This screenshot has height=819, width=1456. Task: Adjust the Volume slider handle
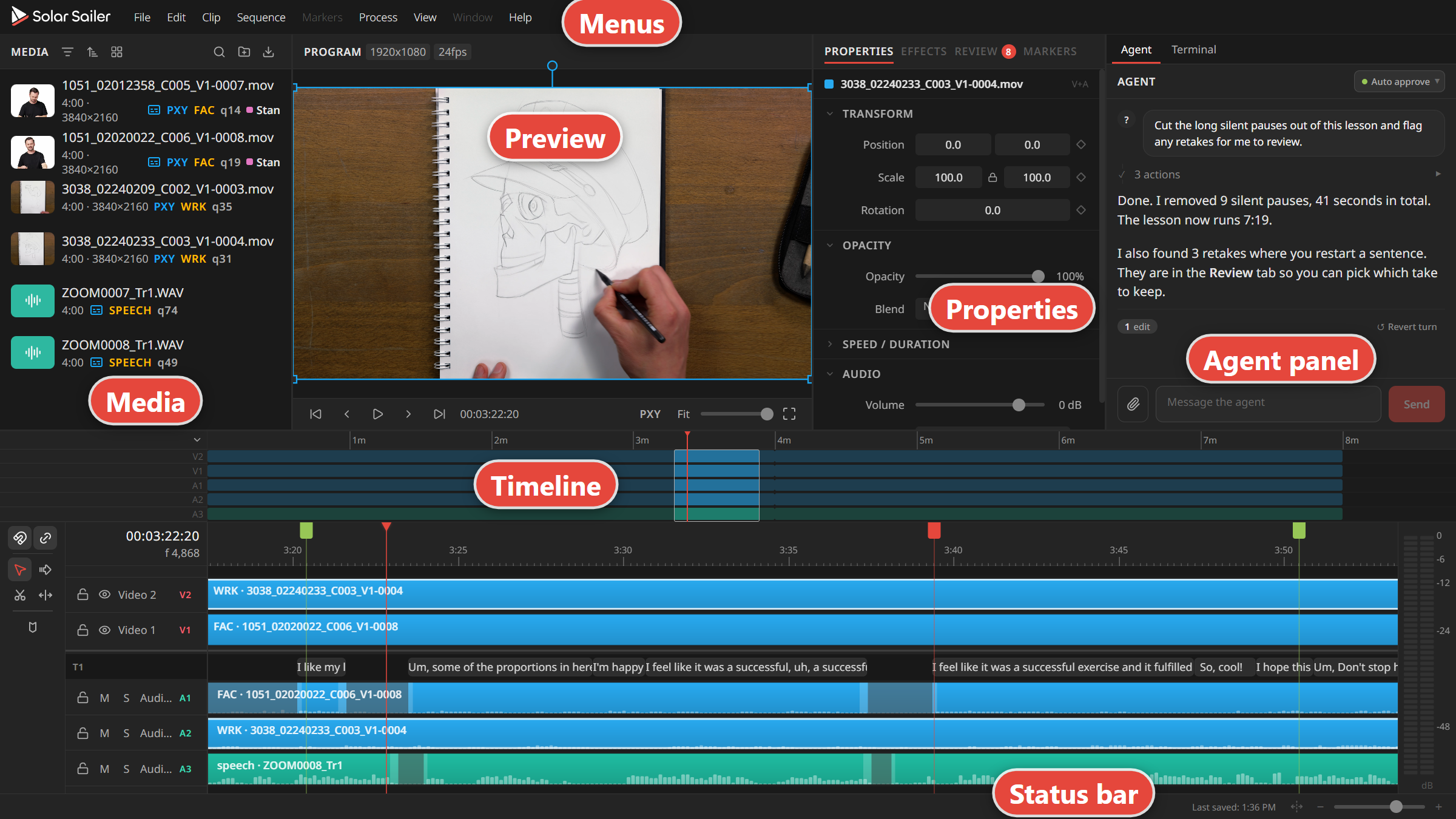[1019, 405]
